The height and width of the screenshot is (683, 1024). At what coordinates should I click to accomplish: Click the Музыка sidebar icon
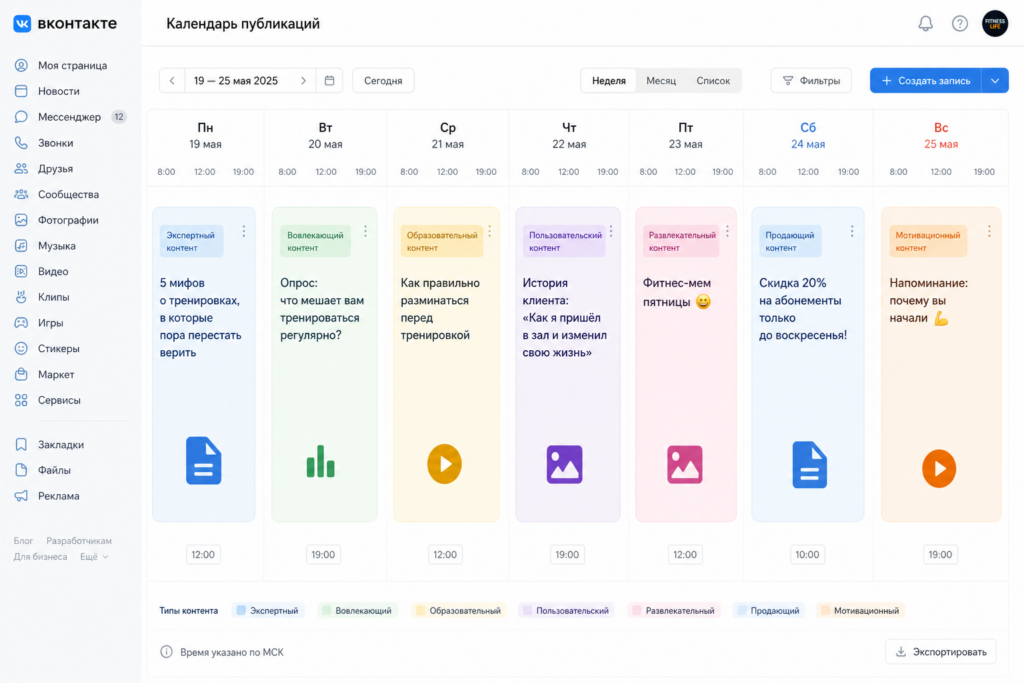22,246
